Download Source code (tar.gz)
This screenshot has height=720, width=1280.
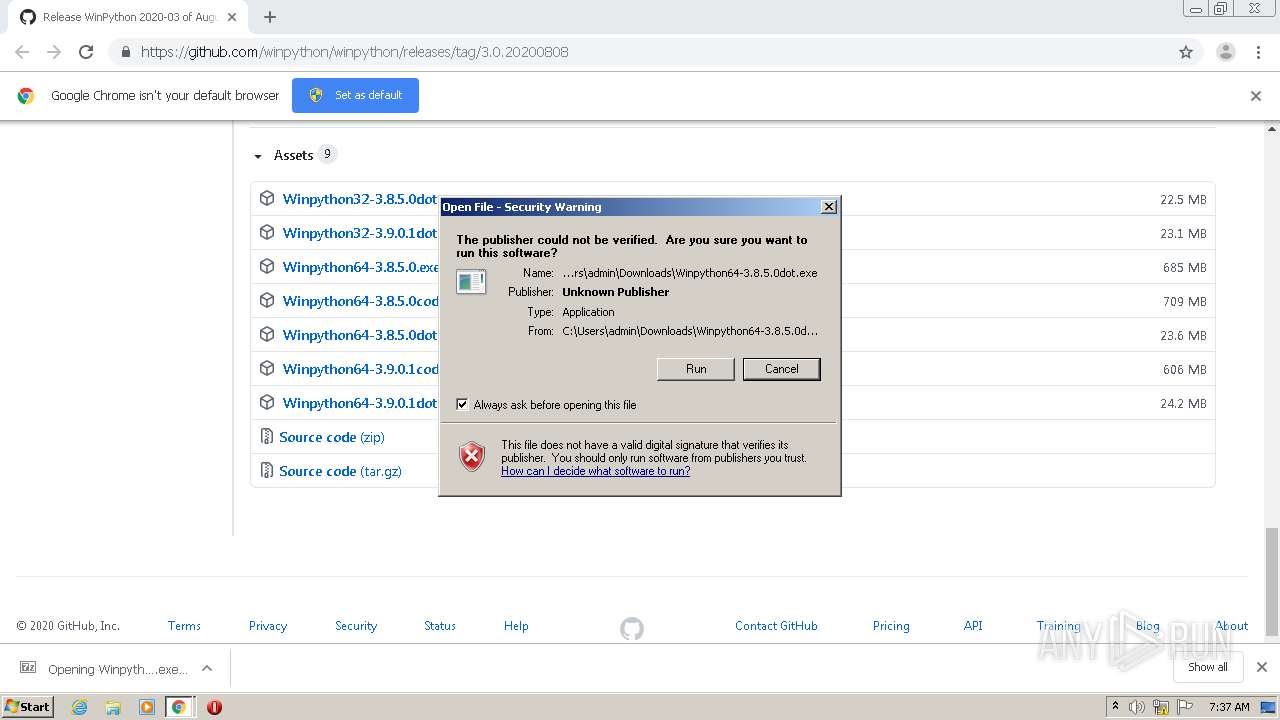click(x=340, y=471)
